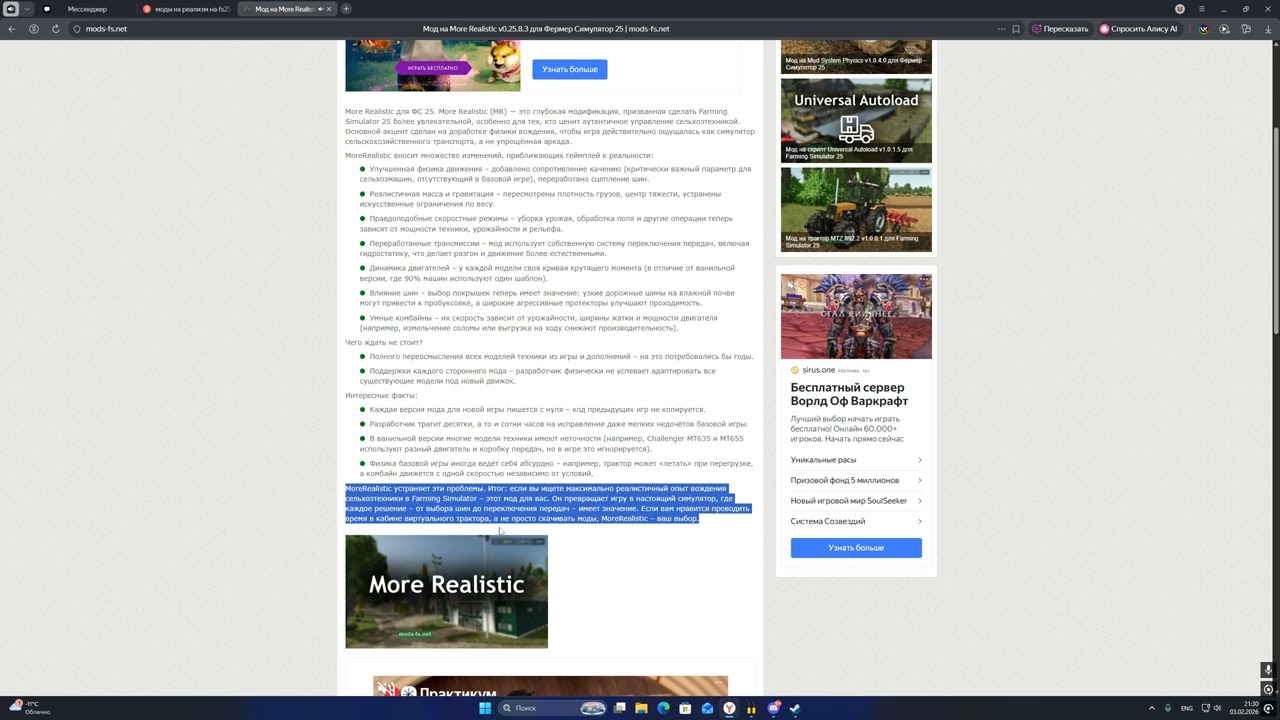
Task: Click the Чего ждать не стоит? heading
Action: 384,342
